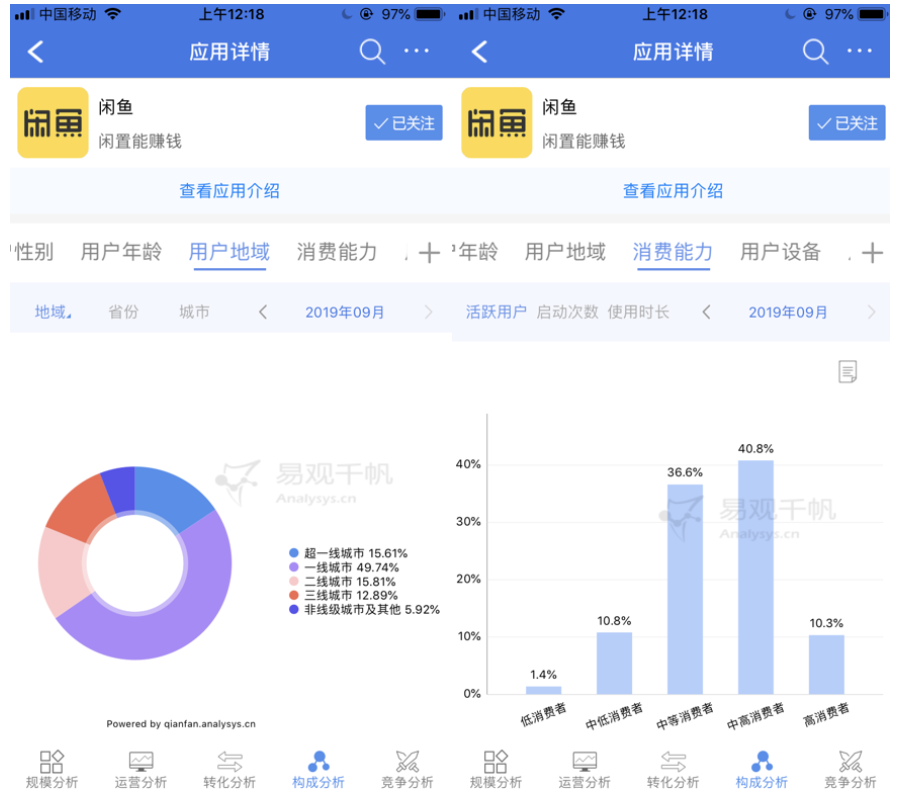
Task: Switch to 性别 tab in left screen
Action: [33, 252]
